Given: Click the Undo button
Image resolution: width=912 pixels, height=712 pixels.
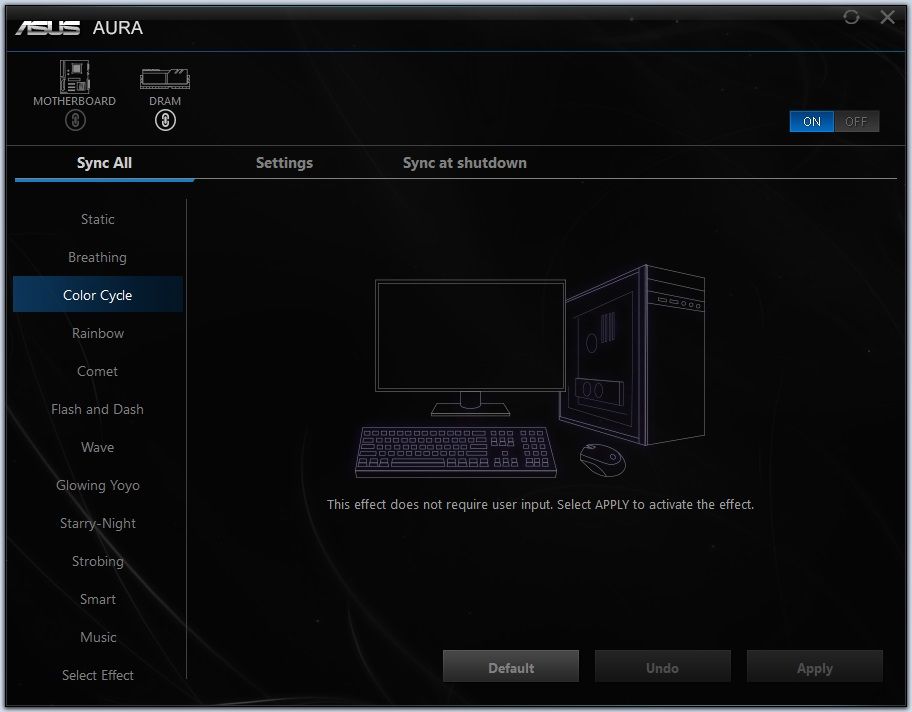Looking at the screenshot, I should (x=662, y=667).
